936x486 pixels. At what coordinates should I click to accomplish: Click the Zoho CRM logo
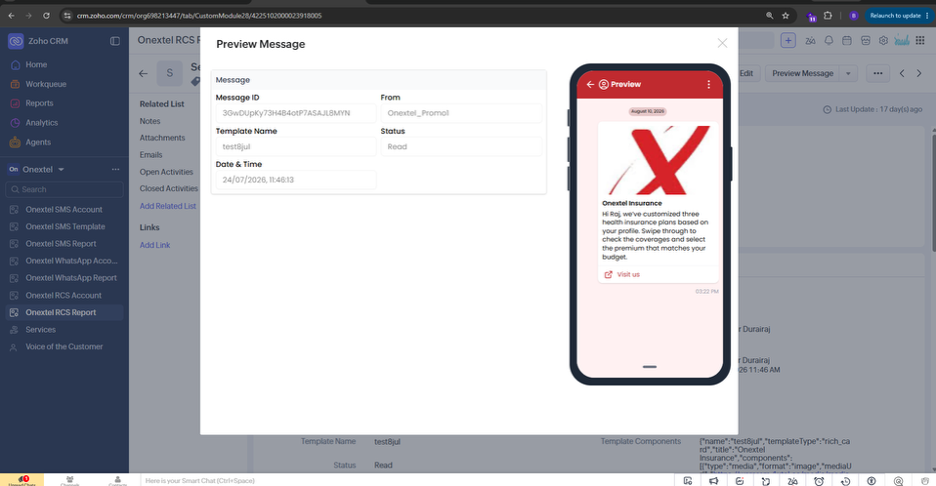coord(16,41)
